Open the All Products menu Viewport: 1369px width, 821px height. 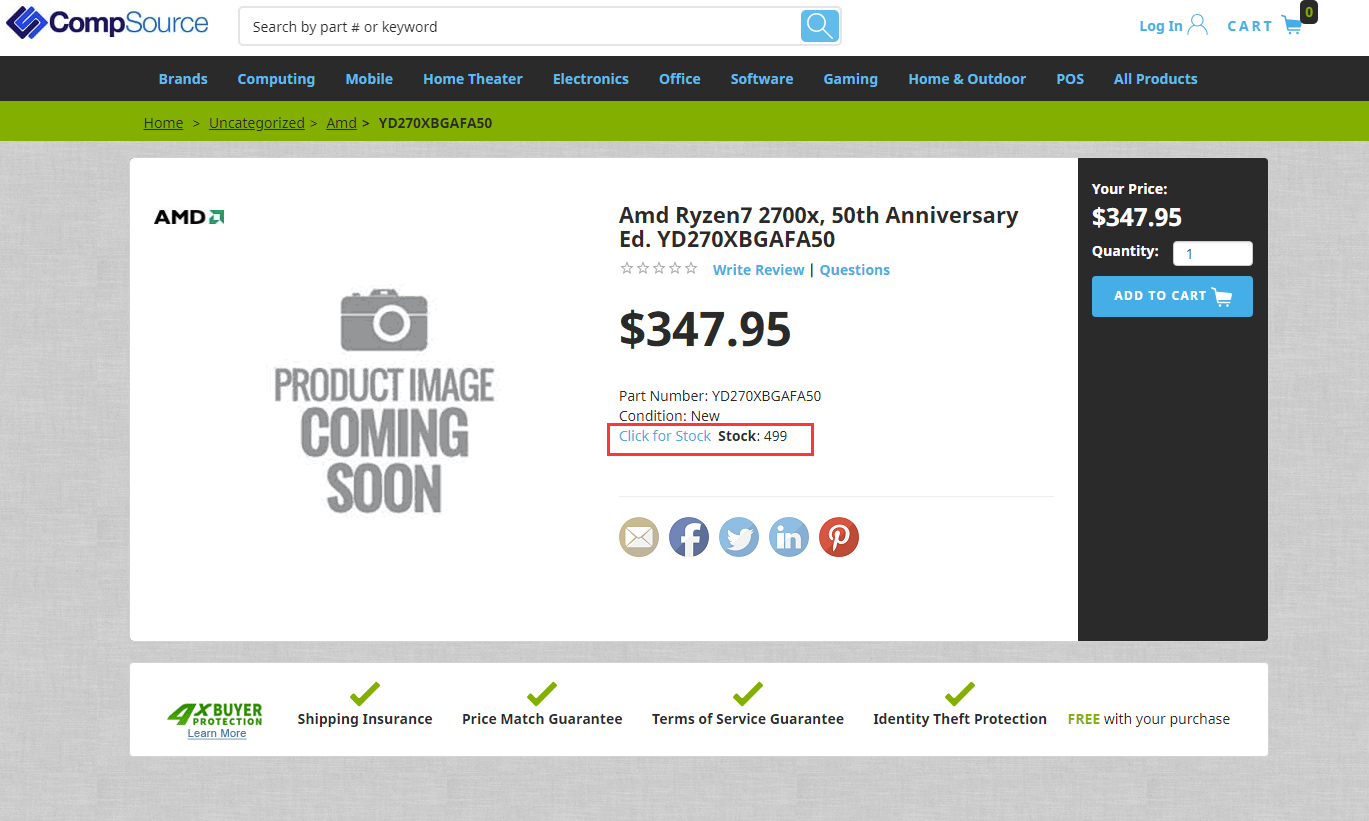pyautogui.click(x=1156, y=79)
